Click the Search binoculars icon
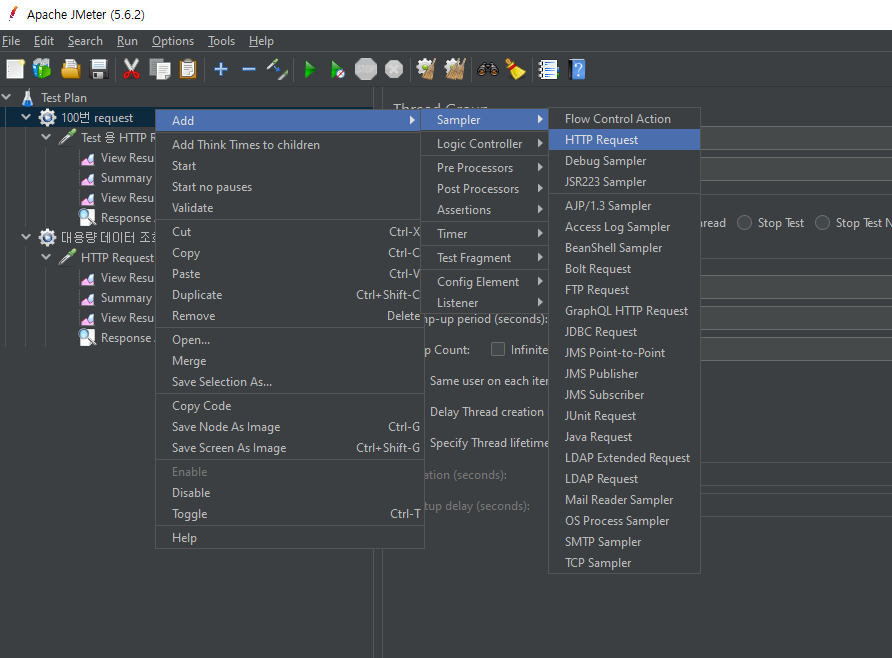The image size is (892, 658). (488, 69)
